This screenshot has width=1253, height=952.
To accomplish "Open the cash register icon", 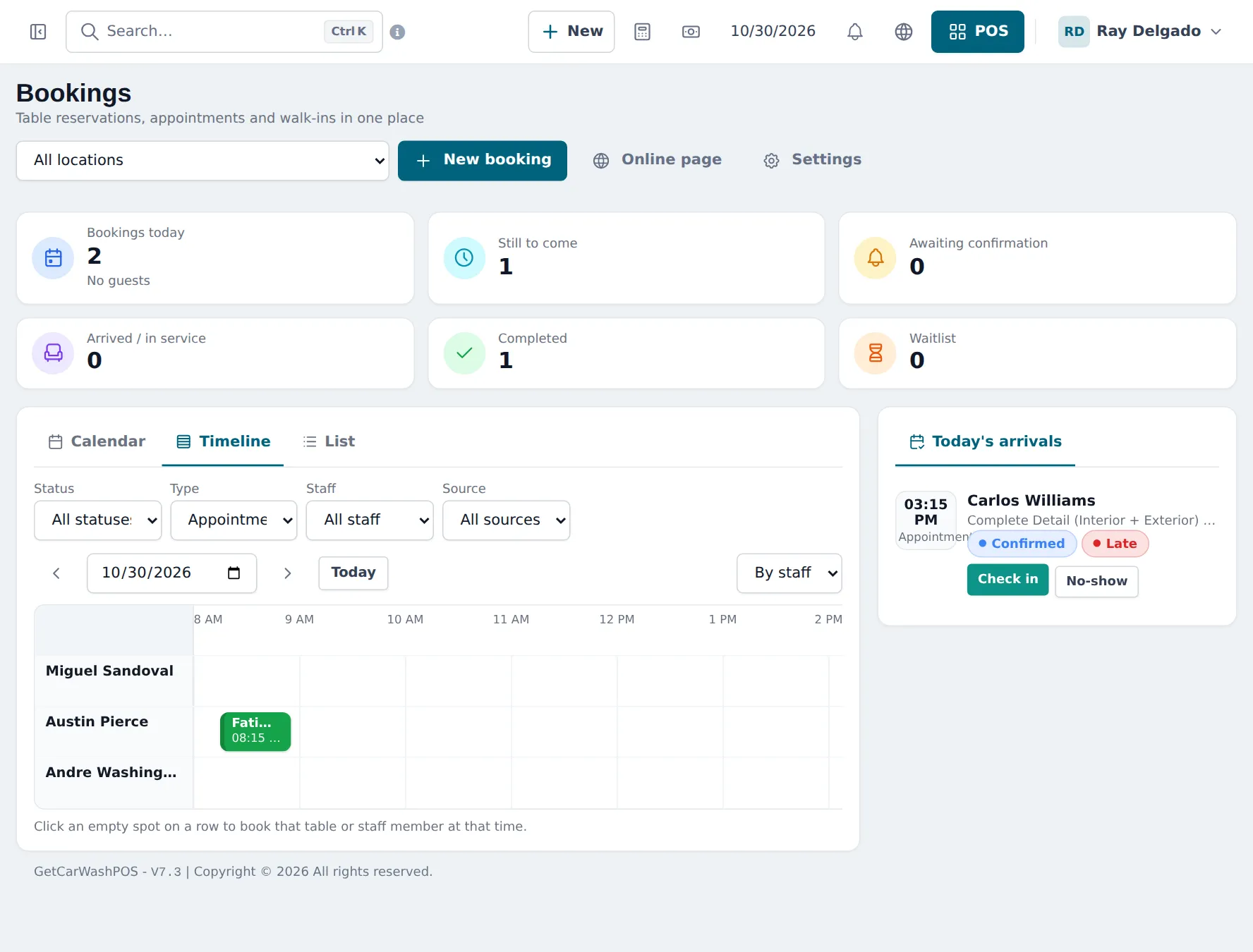I will pos(691,32).
